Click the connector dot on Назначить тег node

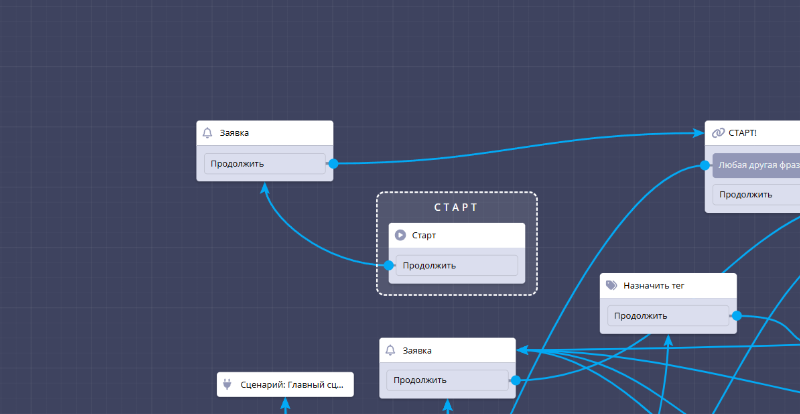click(x=736, y=315)
